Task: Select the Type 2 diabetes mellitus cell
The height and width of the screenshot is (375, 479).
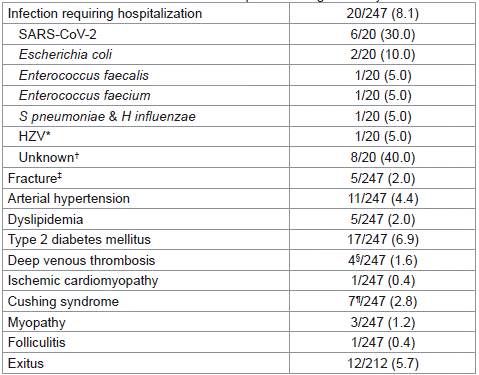Action: click(79, 240)
